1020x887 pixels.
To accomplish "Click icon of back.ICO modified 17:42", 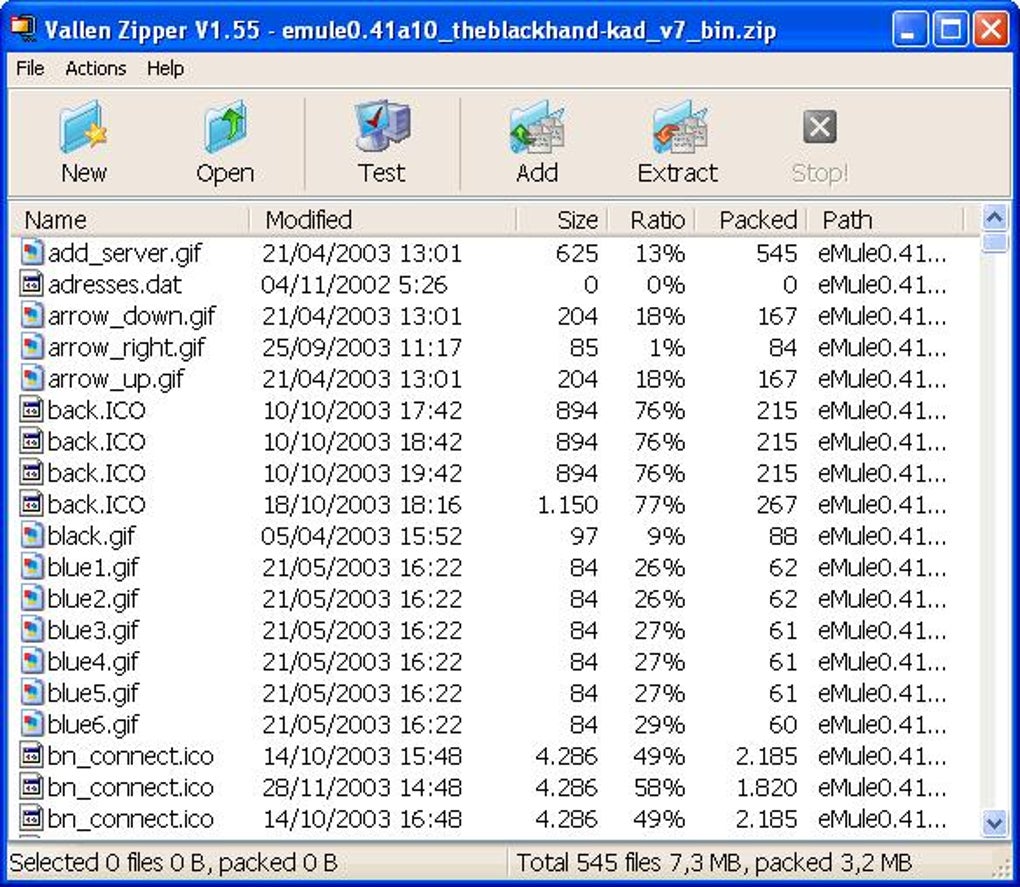I will coord(32,410).
